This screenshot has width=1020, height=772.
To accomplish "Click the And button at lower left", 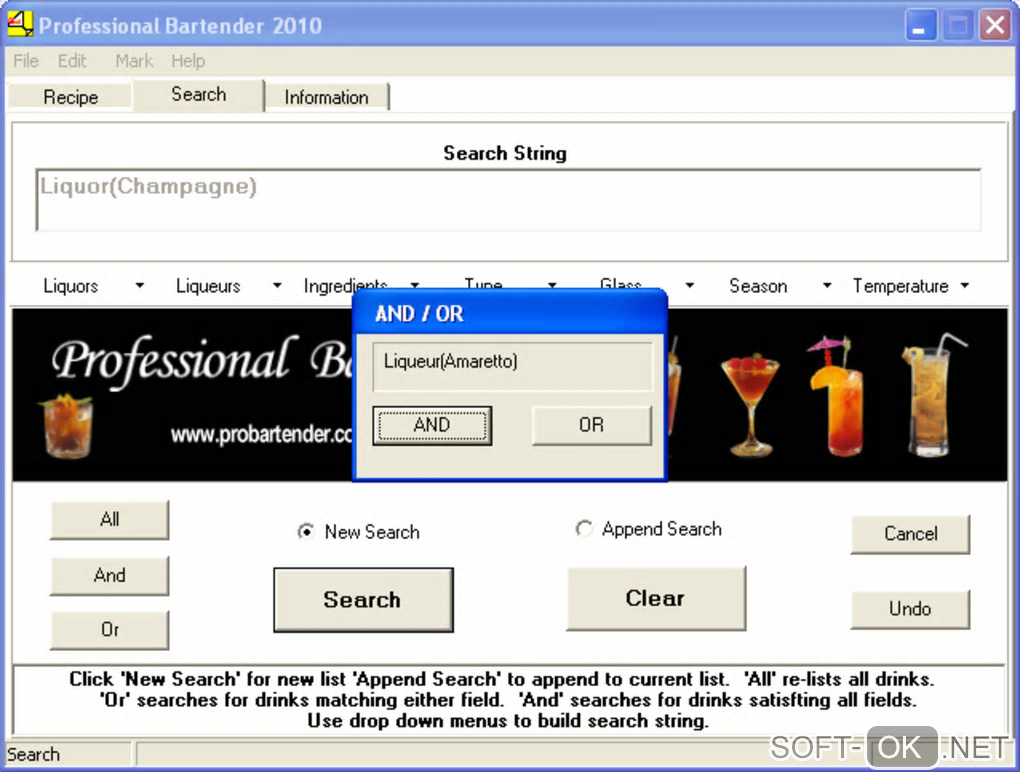I will [x=109, y=576].
